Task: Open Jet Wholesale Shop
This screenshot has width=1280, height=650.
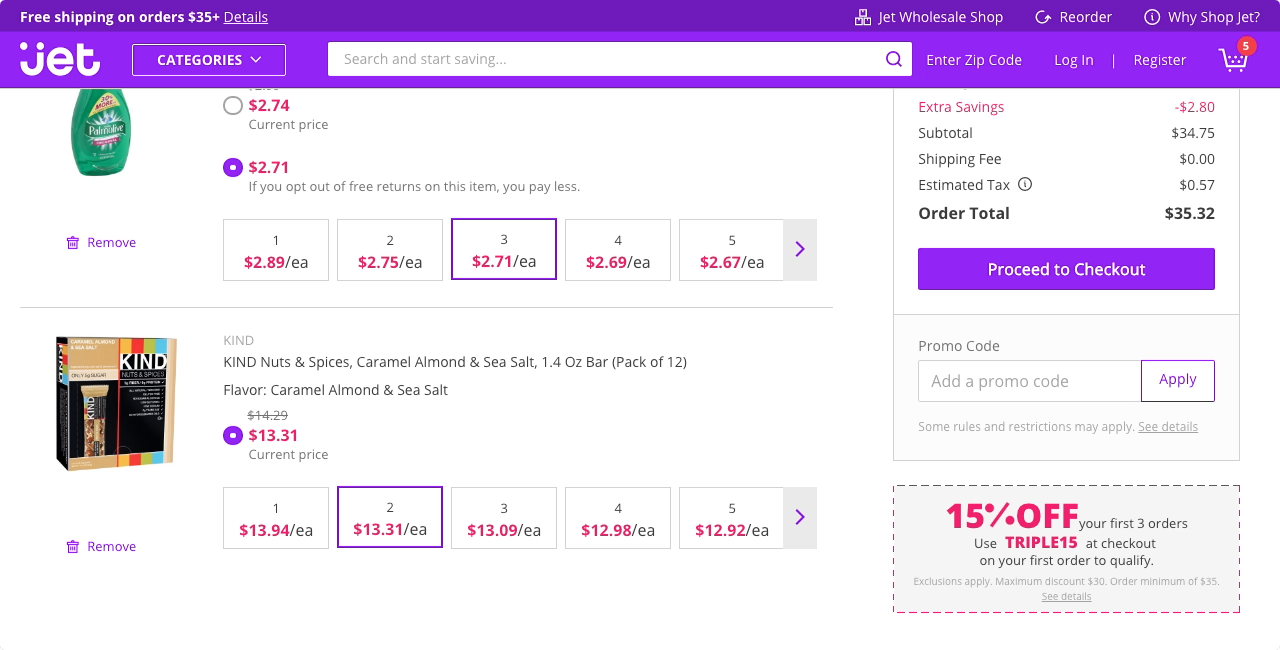Action: click(929, 17)
